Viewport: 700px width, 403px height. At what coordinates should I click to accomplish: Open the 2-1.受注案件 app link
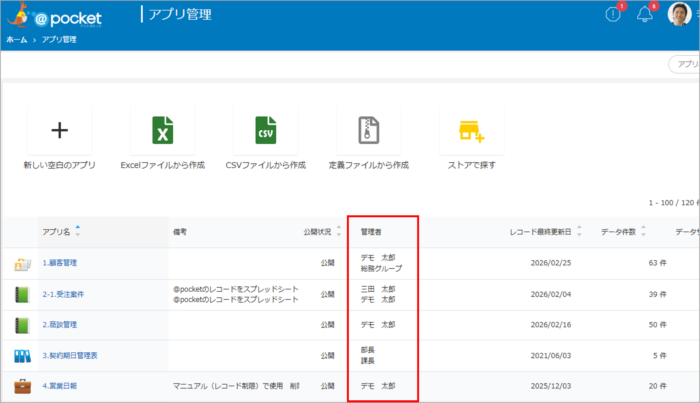tap(63, 294)
